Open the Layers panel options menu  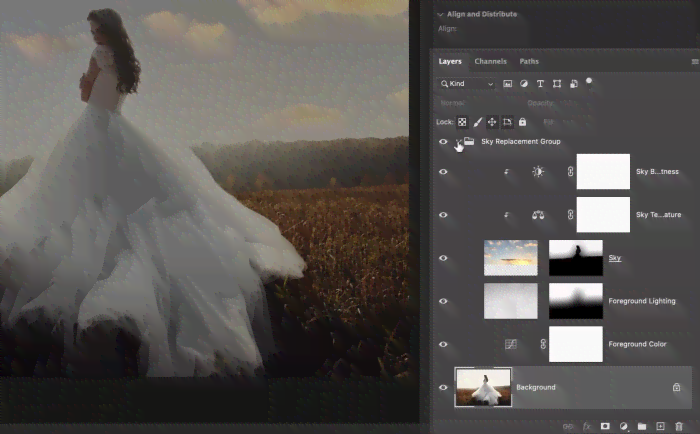click(695, 62)
